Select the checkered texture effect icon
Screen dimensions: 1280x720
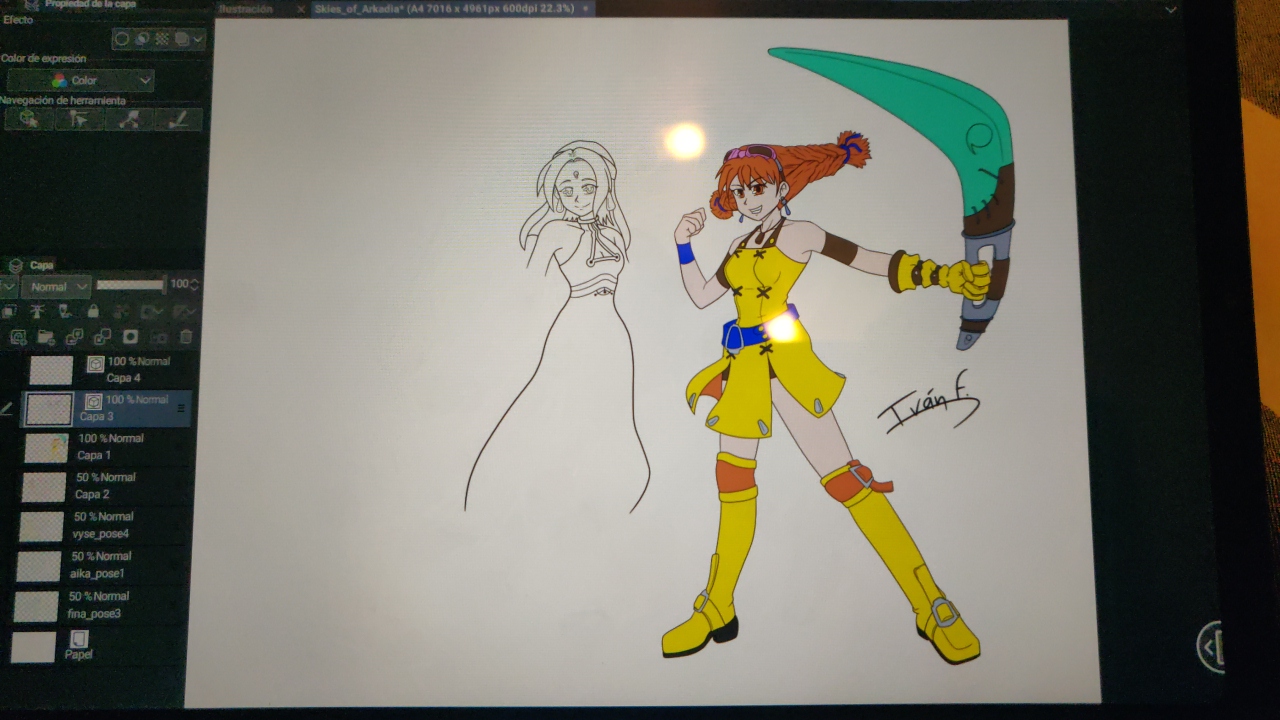(x=162, y=39)
